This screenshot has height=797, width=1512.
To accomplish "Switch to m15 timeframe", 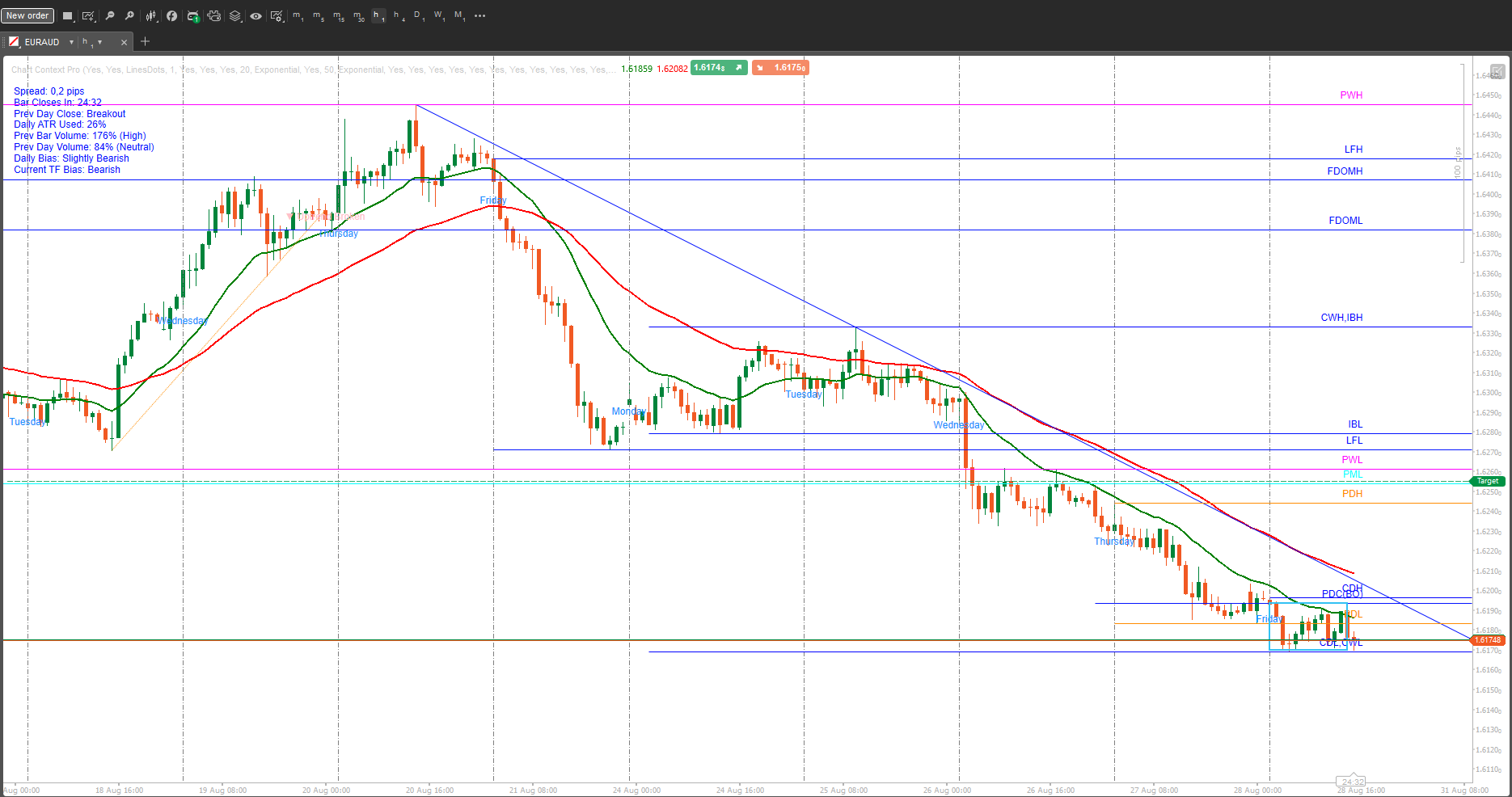I will [x=339, y=15].
